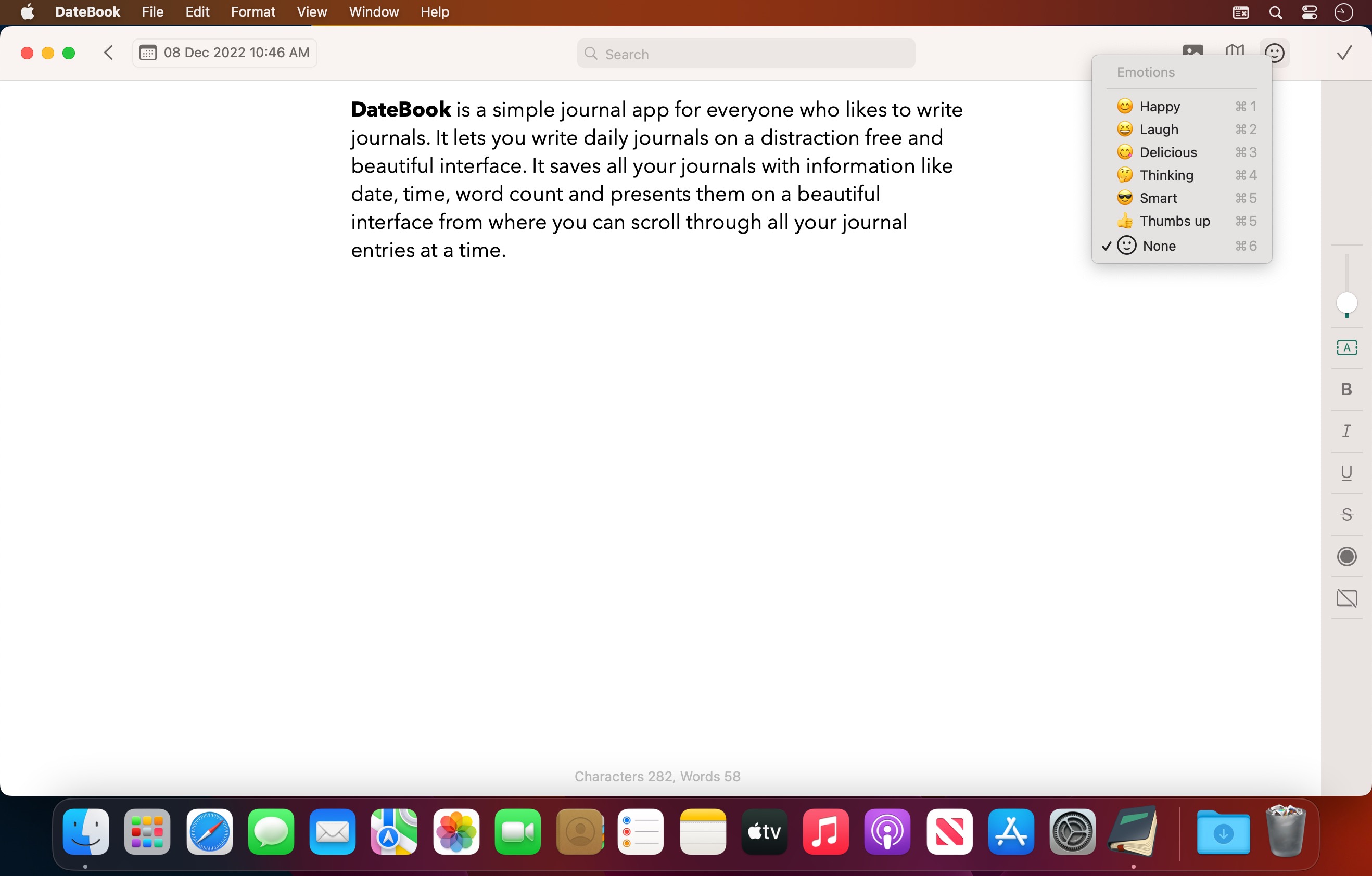
Task: Open the DateBook application menu
Action: (x=88, y=12)
